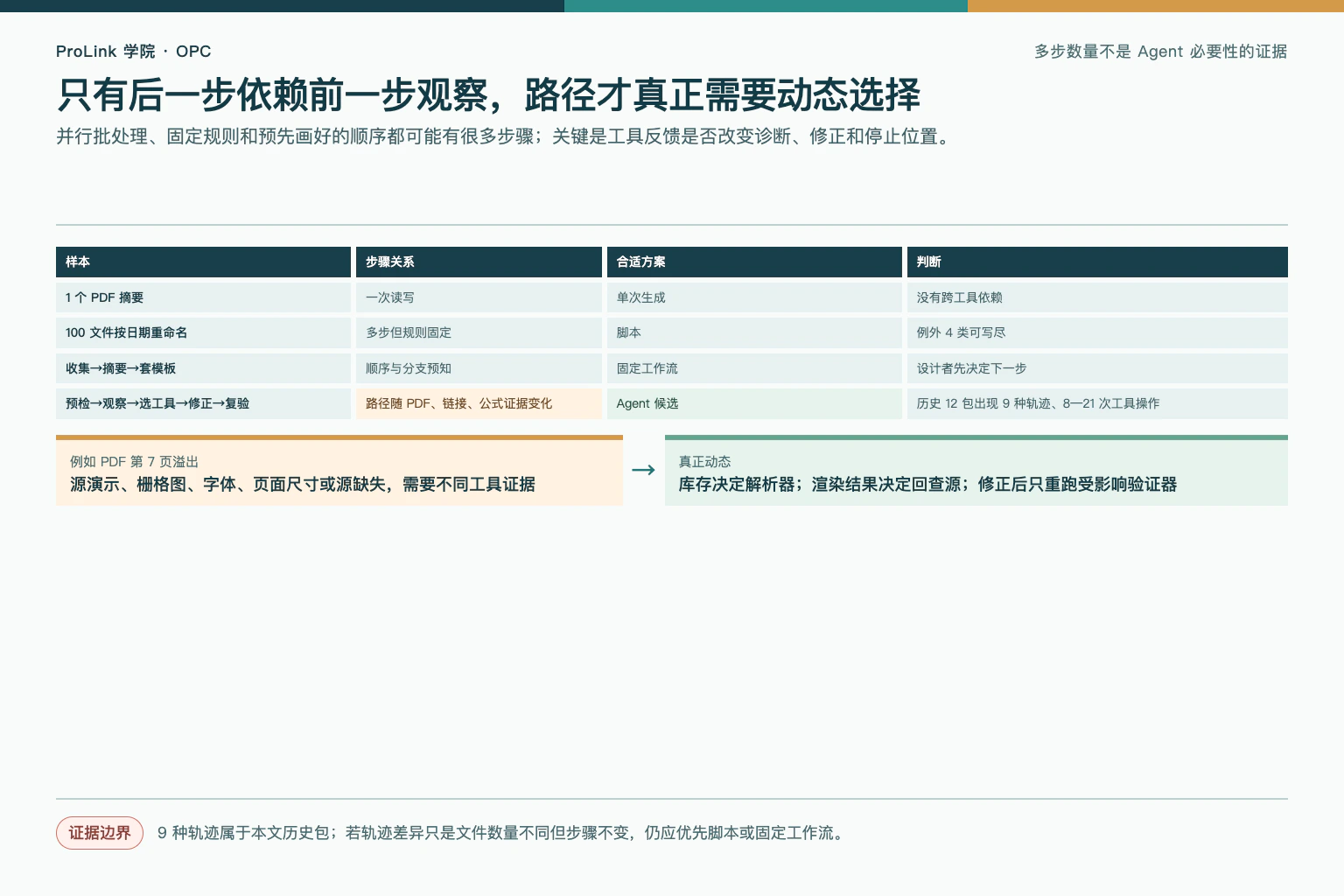Select the cell '脚本'

click(754, 332)
